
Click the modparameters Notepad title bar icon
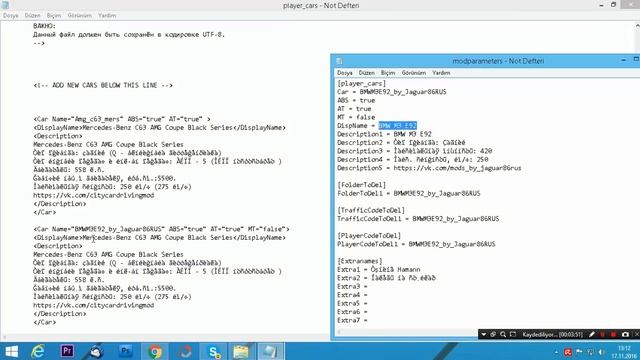[339, 61]
